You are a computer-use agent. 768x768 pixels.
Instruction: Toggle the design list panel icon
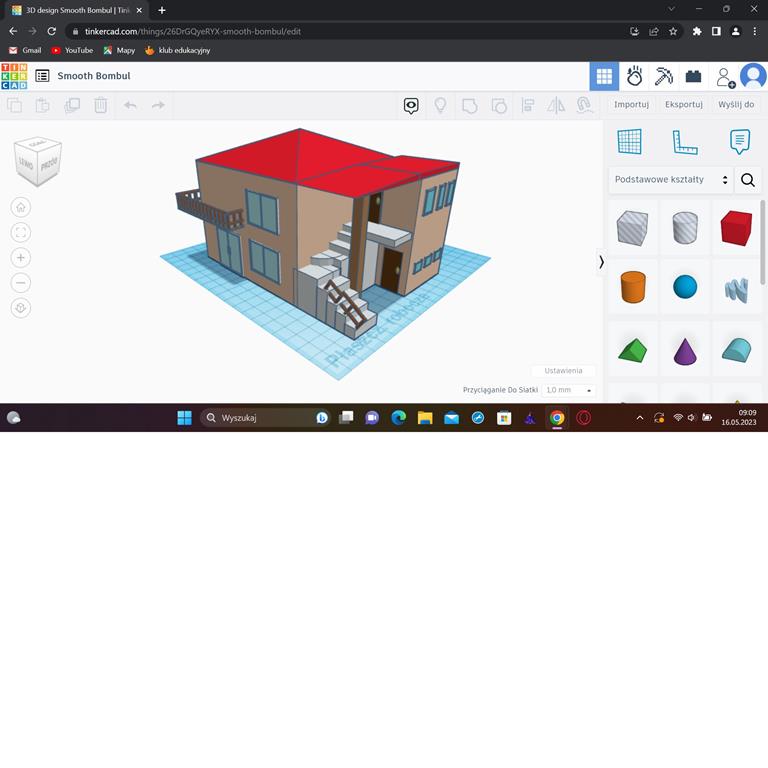pos(42,76)
